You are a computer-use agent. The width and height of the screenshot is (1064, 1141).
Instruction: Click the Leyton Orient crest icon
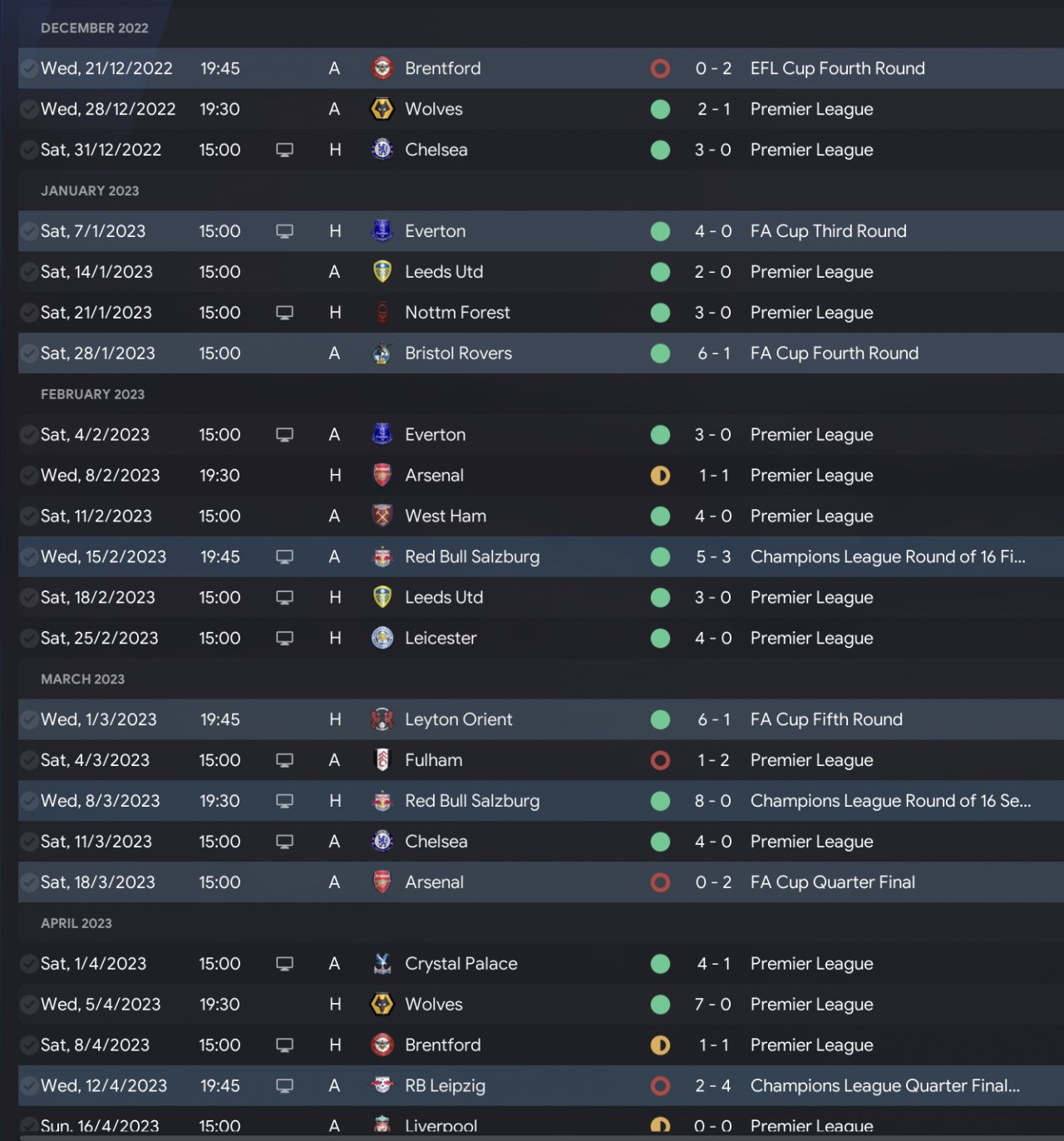click(x=382, y=719)
